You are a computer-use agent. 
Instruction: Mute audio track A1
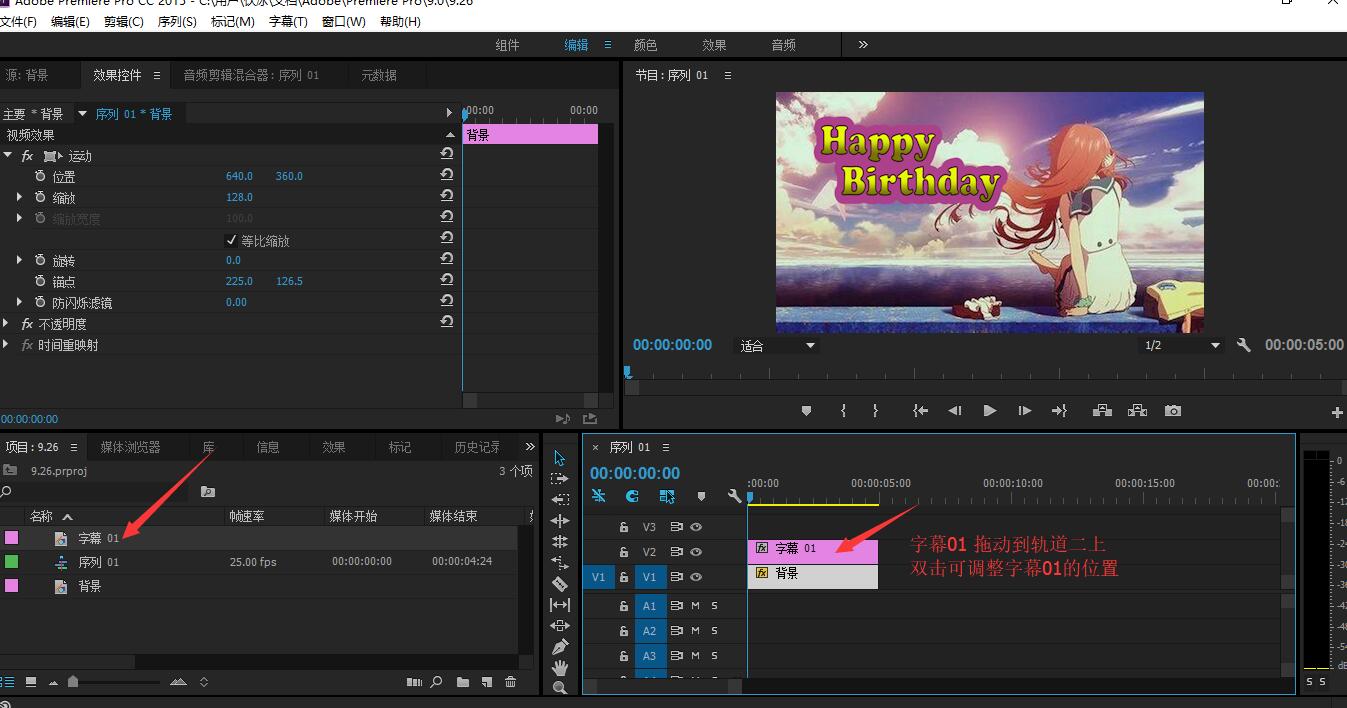(x=695, y=606)
